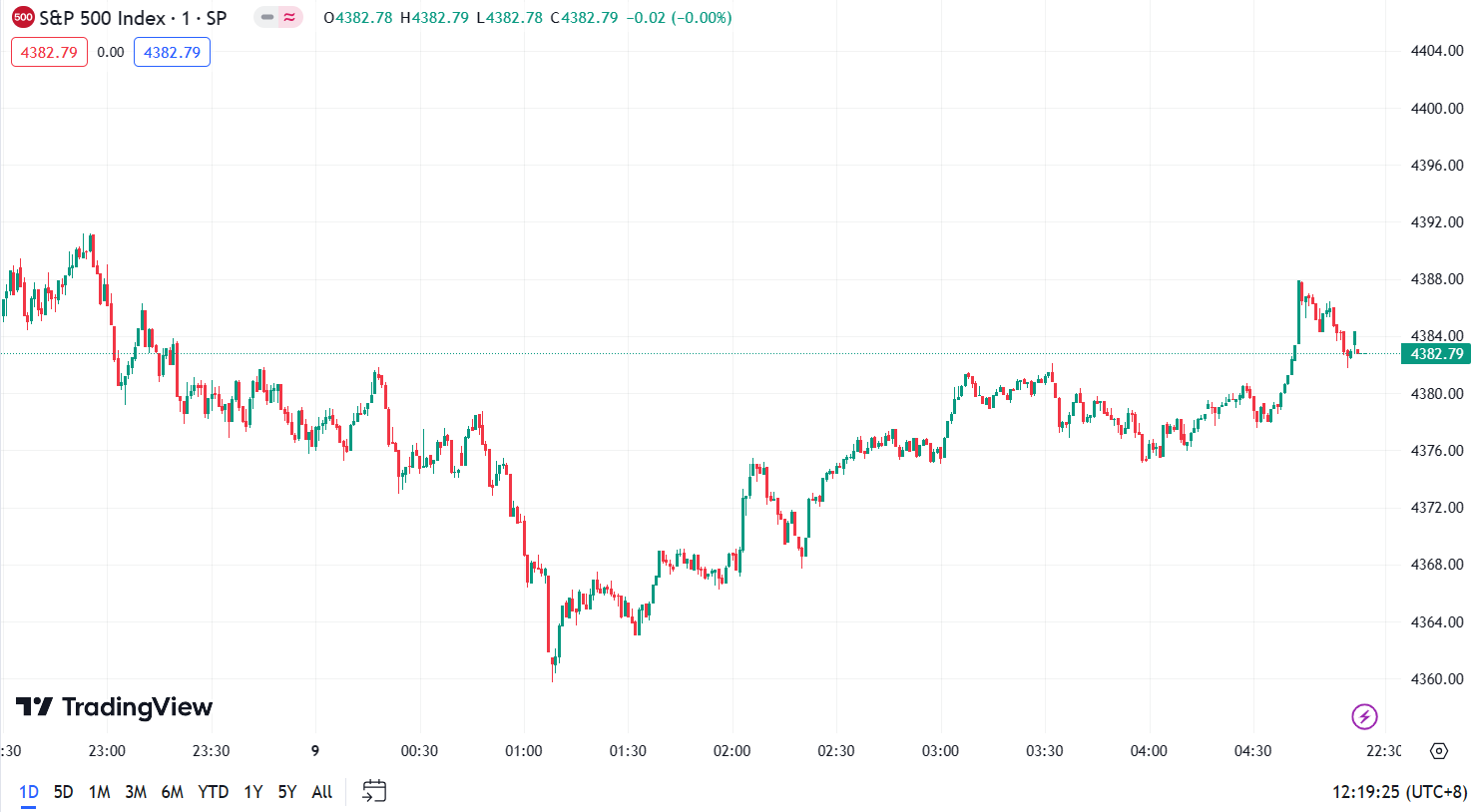Image resolution: width=1471 pixels, height=812 pixels.
Task: Click the green current price label 4382.79
Action: point(1436,354)
